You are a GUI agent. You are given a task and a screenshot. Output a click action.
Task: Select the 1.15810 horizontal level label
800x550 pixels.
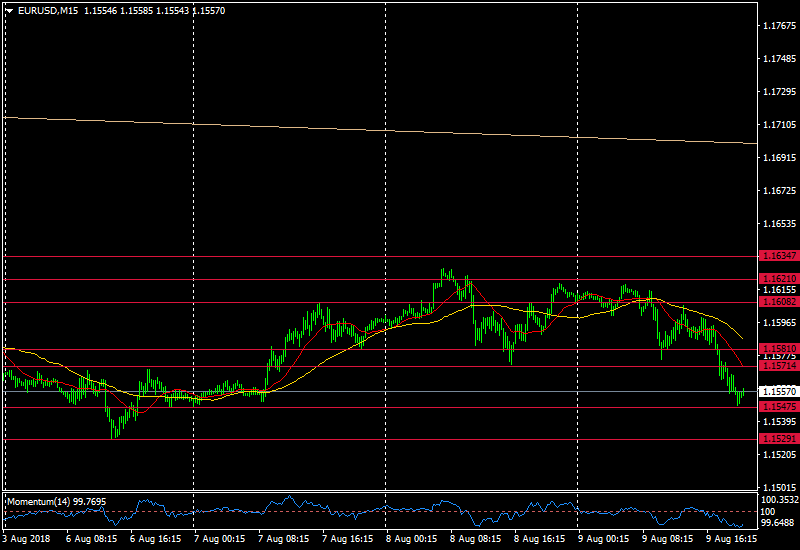(778, 349)
